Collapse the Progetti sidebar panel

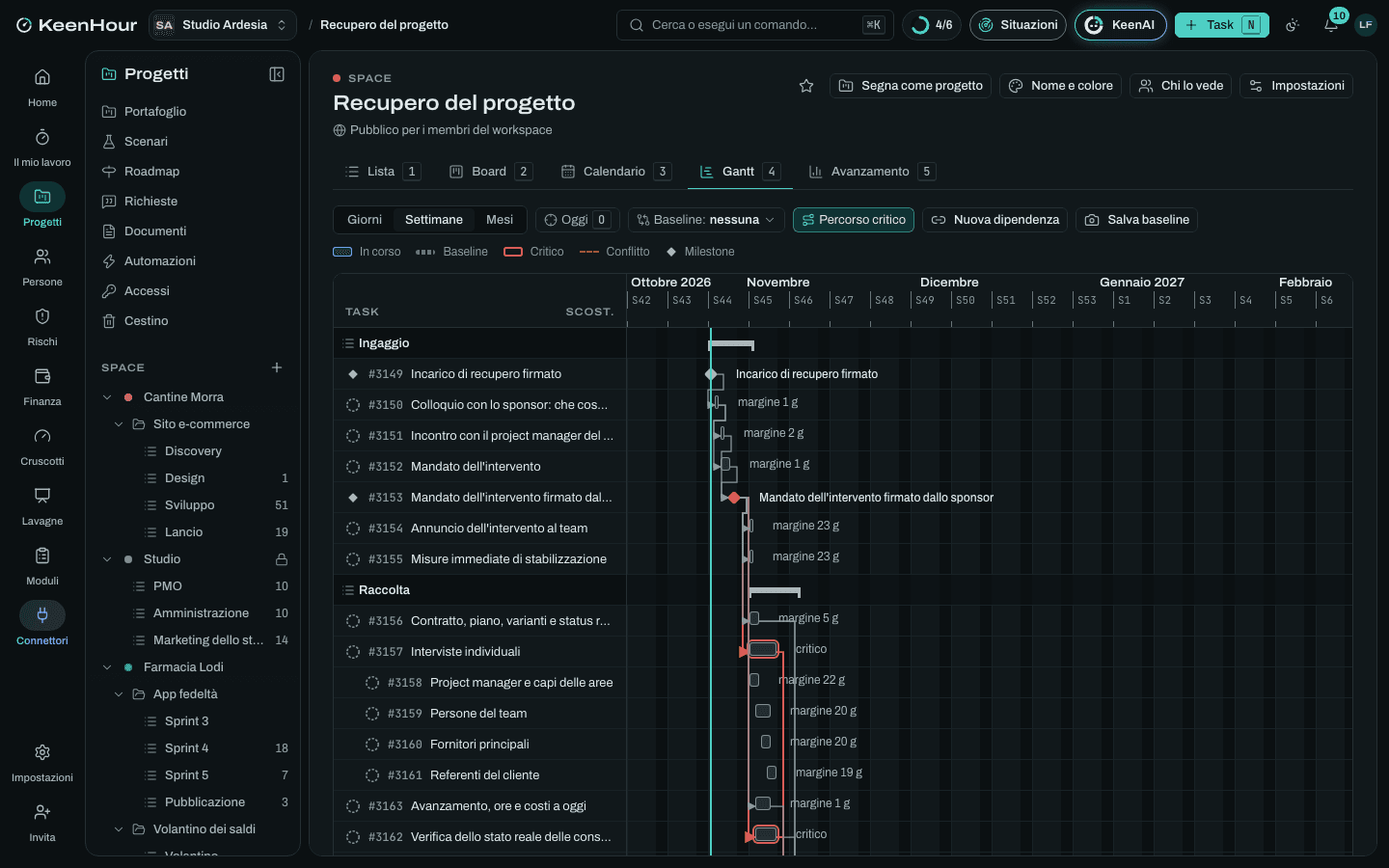[x=277, y=74]
